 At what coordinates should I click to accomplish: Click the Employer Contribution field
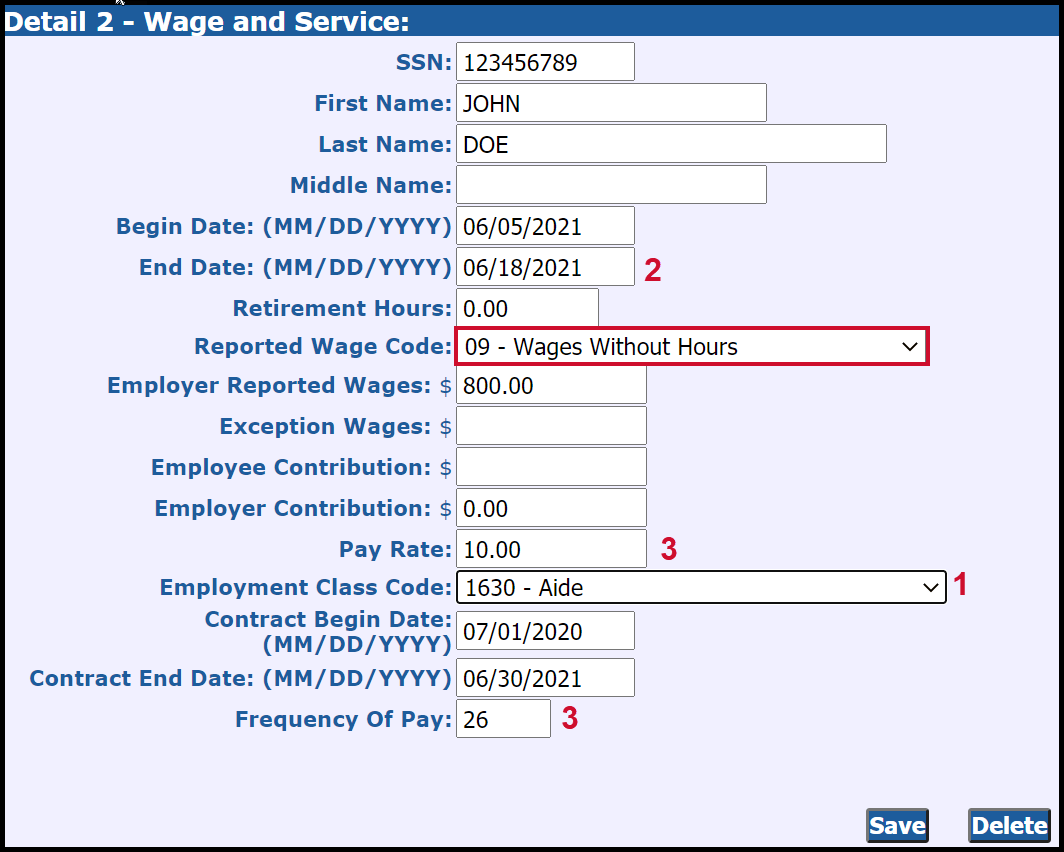[551, 508]
